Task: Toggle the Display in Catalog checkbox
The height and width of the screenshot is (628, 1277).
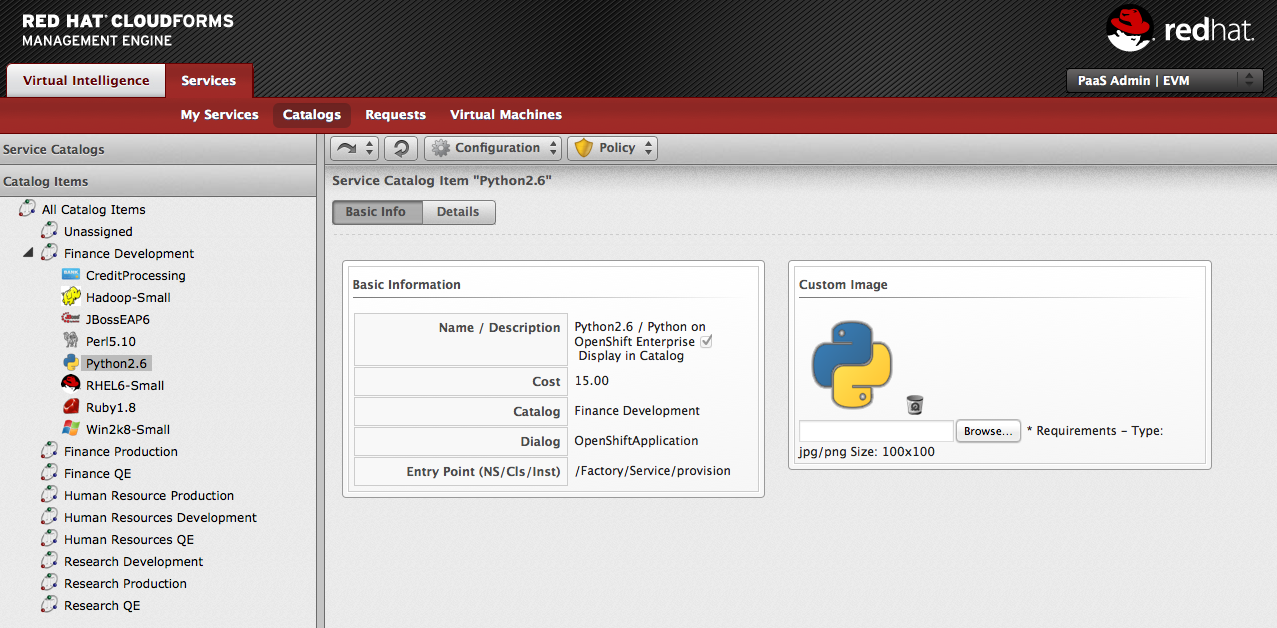Action: [706, 342]
